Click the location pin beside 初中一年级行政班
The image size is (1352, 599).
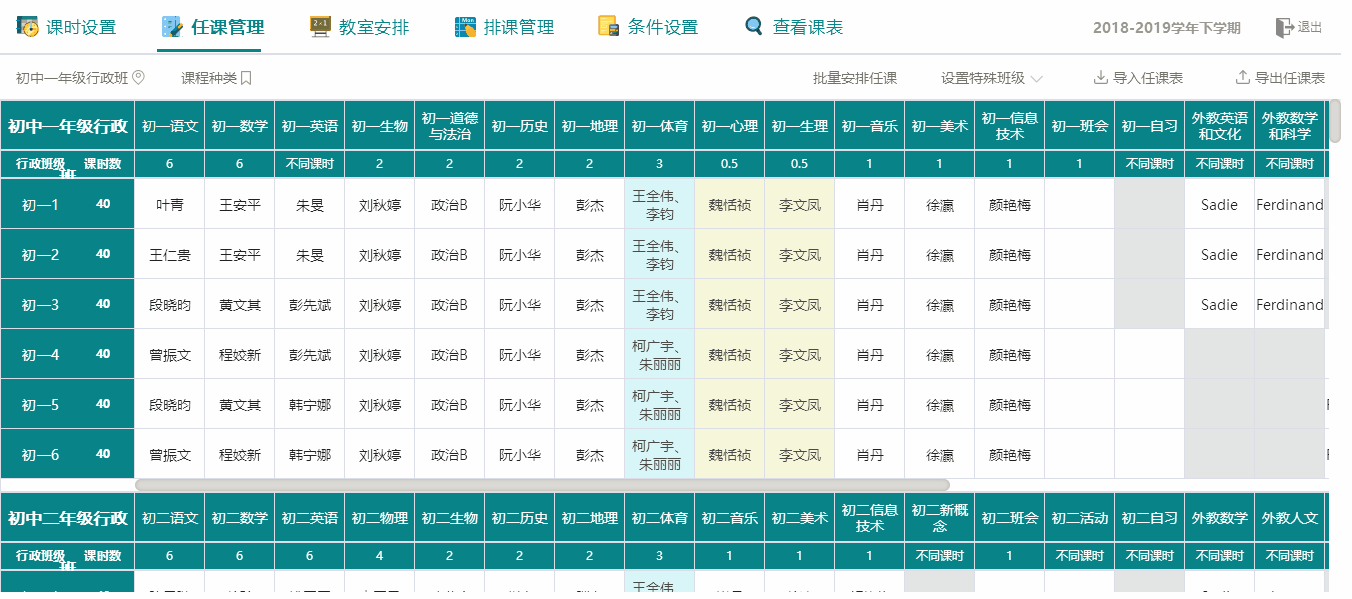pos(139,78)
